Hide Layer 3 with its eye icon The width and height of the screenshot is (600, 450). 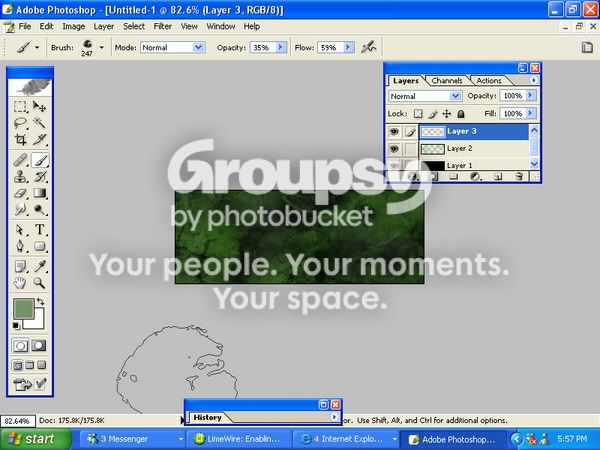coord(394,132)
